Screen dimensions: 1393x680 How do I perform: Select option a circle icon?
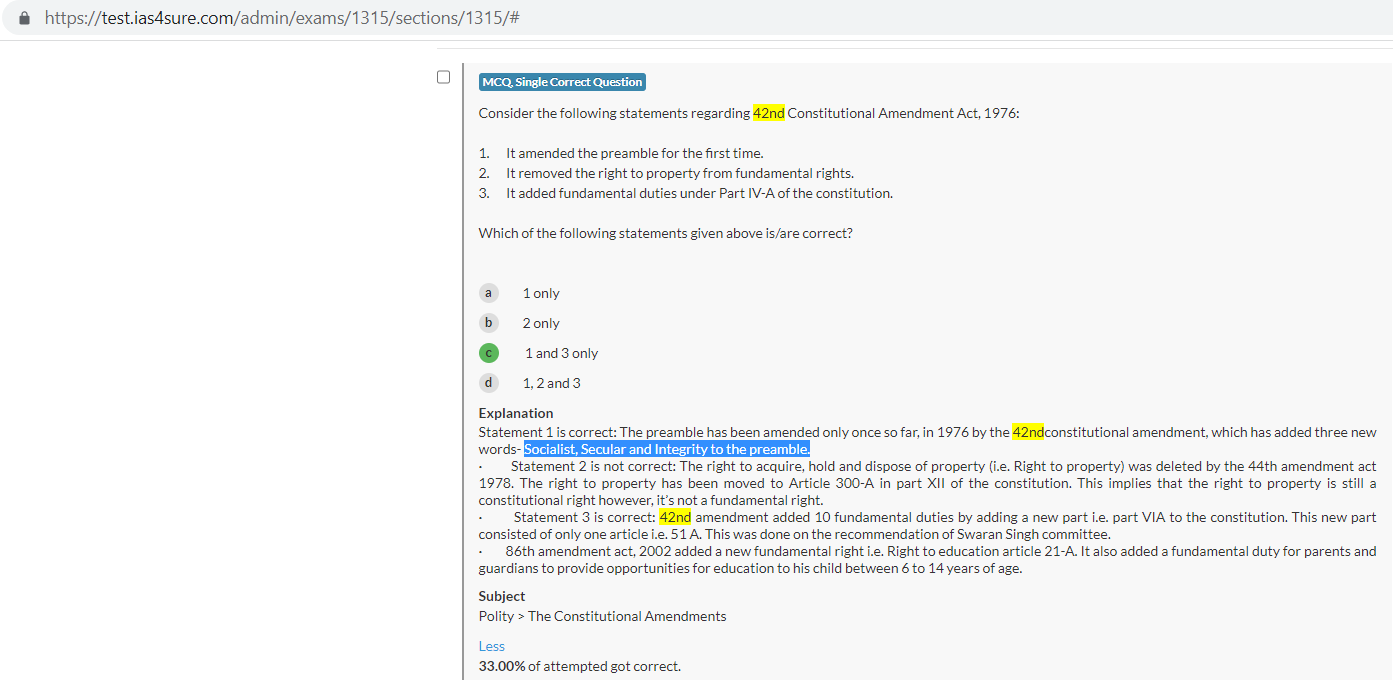[488, 293]
